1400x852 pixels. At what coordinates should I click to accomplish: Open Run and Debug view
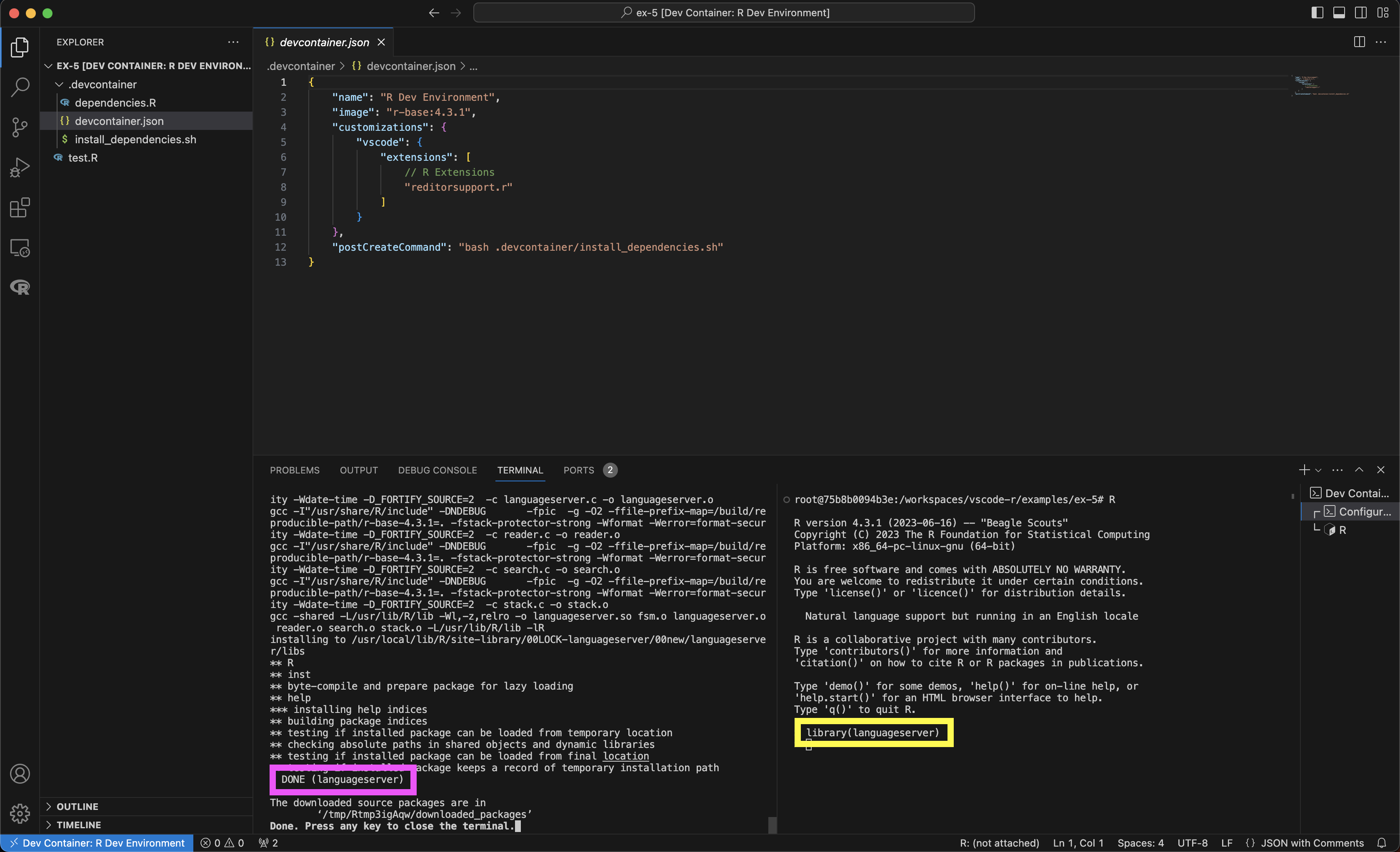coord(20,167)
